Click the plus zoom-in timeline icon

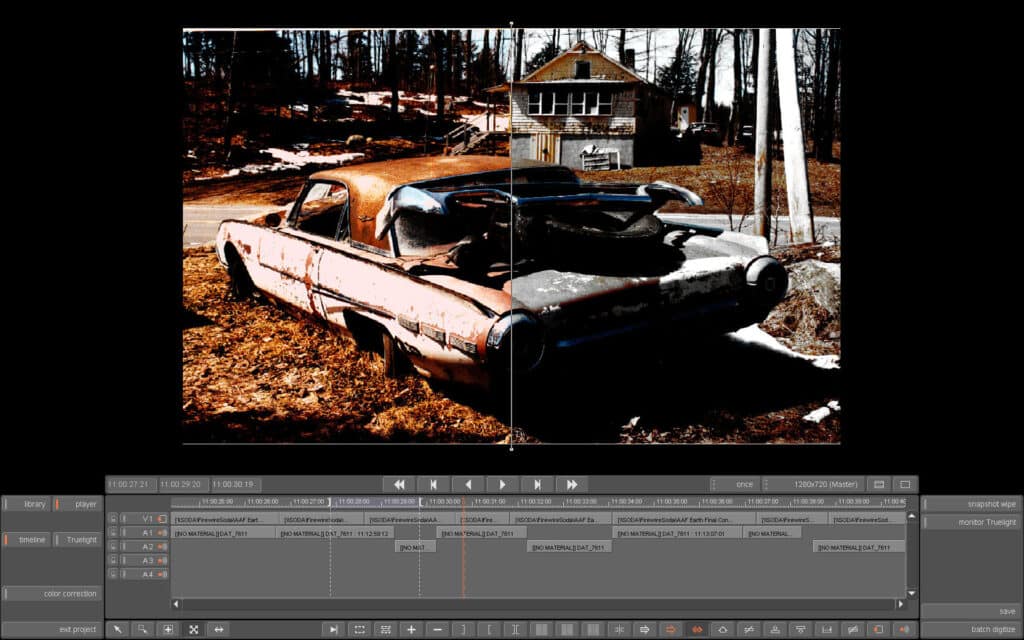tap(411, 630)
